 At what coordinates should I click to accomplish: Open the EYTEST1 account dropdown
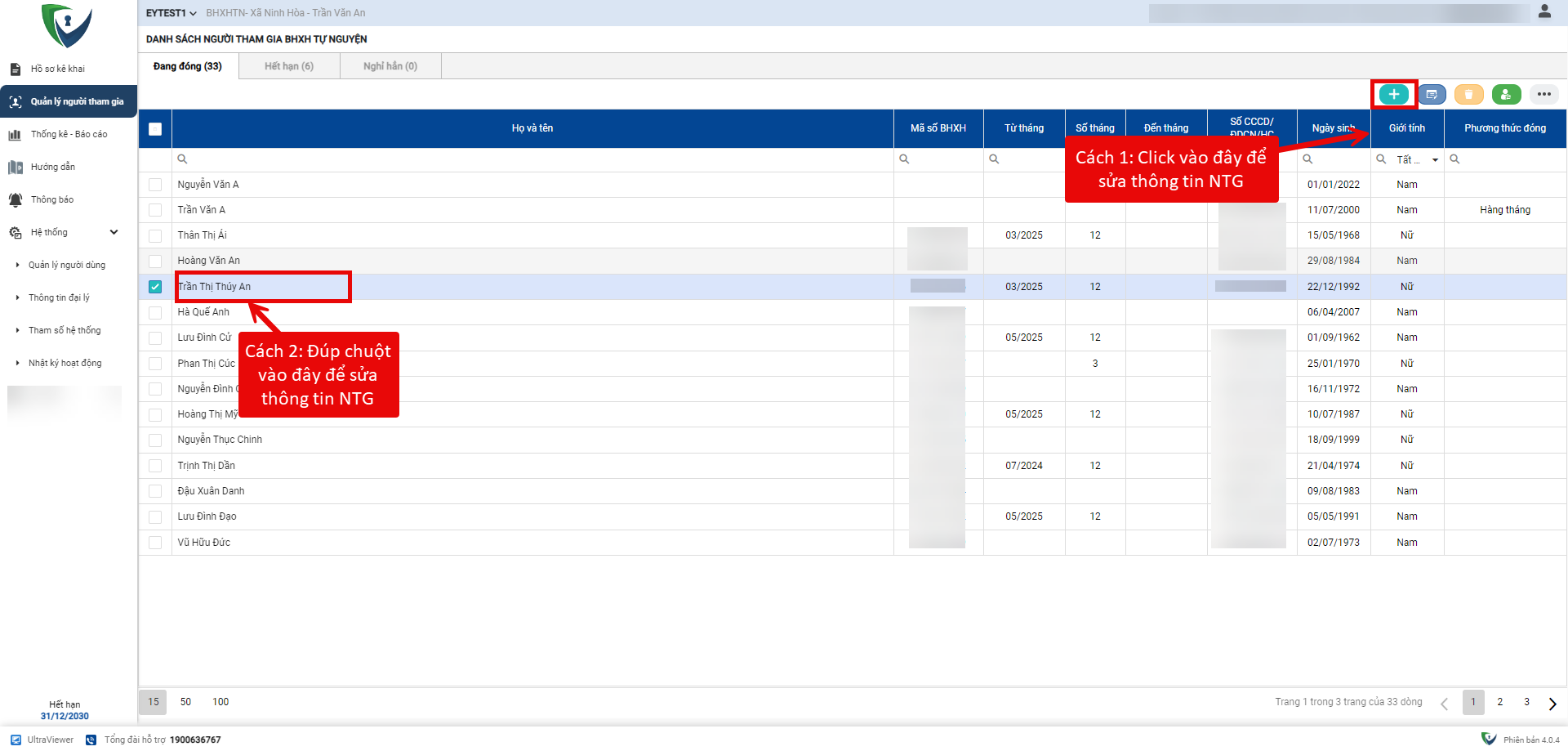[171, 13]
